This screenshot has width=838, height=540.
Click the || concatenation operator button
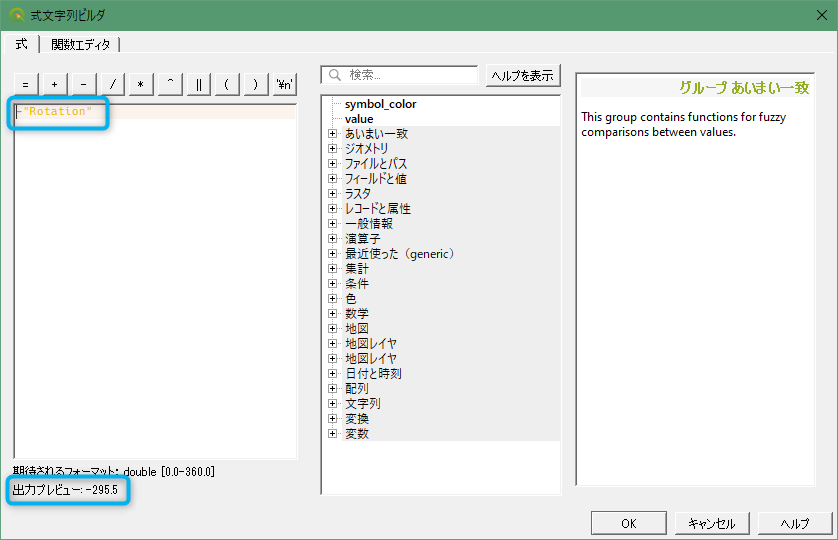pyautogui.click(x=199, y=85)
